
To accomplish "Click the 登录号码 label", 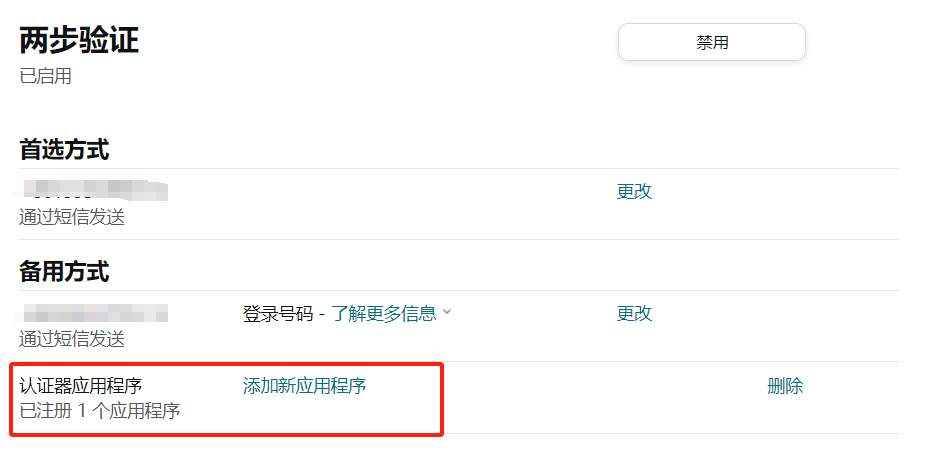I will click(278, 313).
